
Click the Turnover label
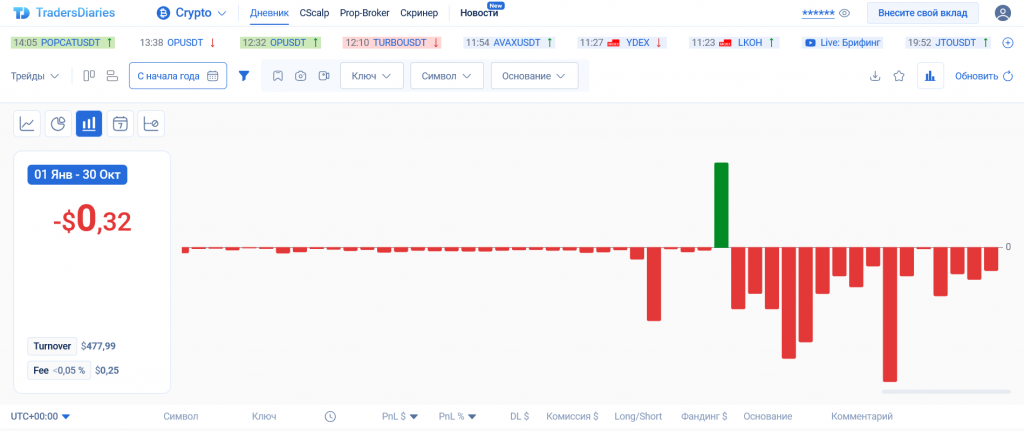point(52,346)
